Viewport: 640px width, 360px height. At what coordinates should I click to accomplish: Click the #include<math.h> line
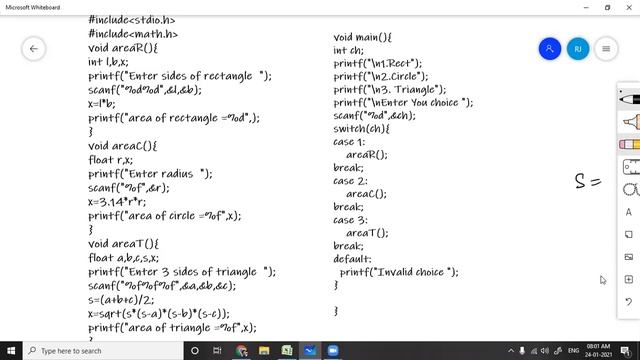click(x=133, y=34)
